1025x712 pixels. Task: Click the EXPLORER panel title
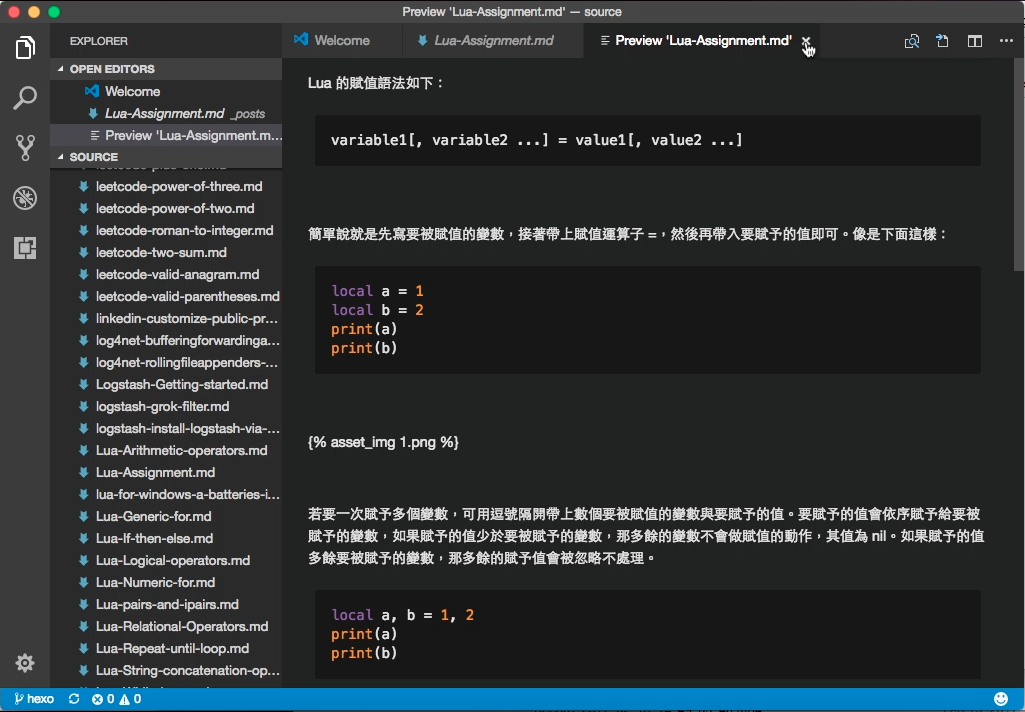pyautogui.click(x=99, y=41)
